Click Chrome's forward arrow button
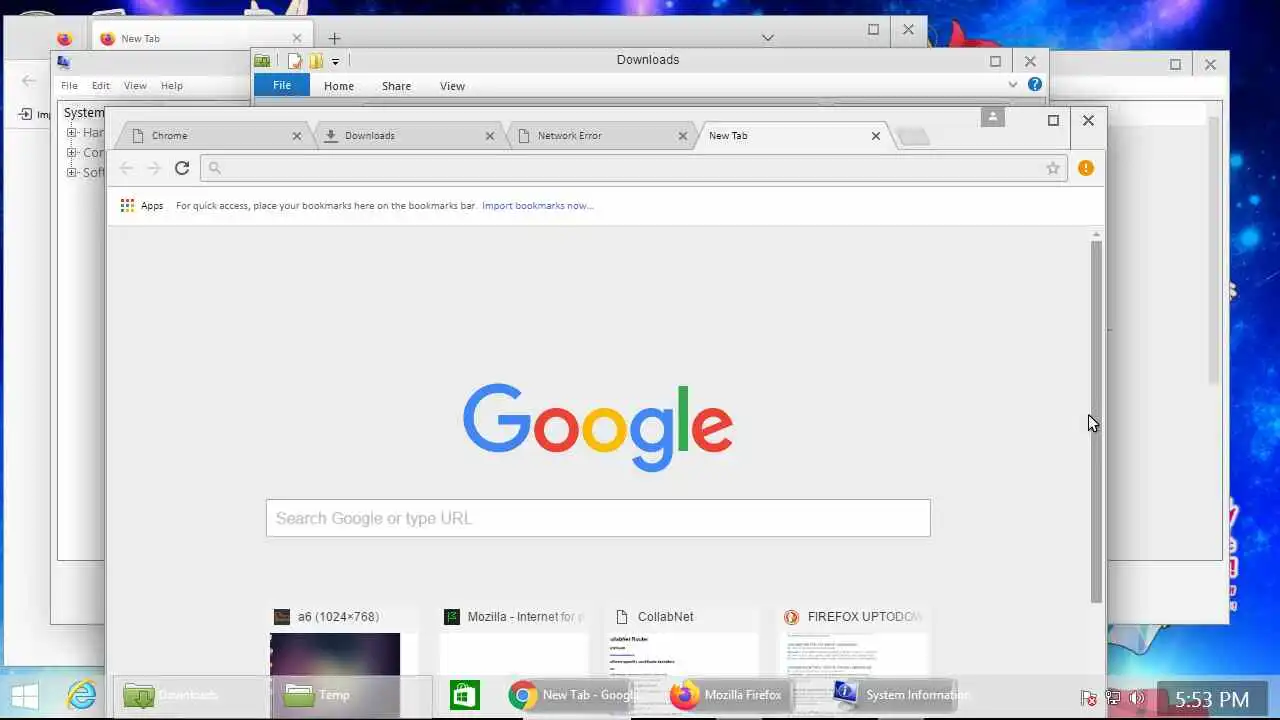Screen dimensions: 1280x720 [x=153, y=168]
